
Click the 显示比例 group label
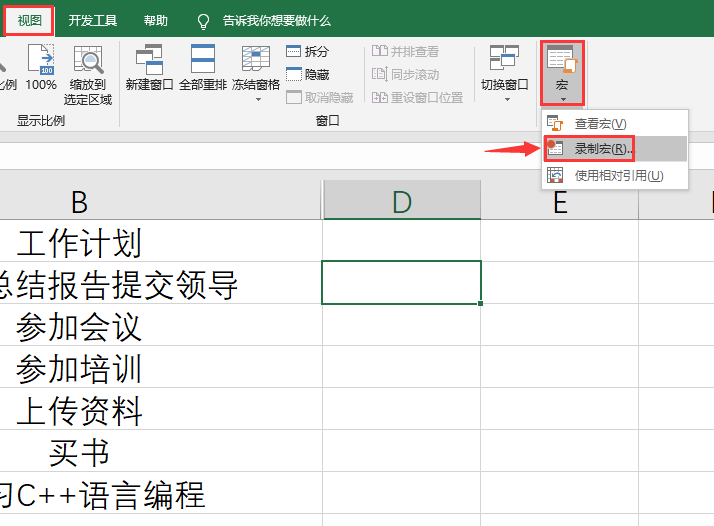[x=41, y=121]
